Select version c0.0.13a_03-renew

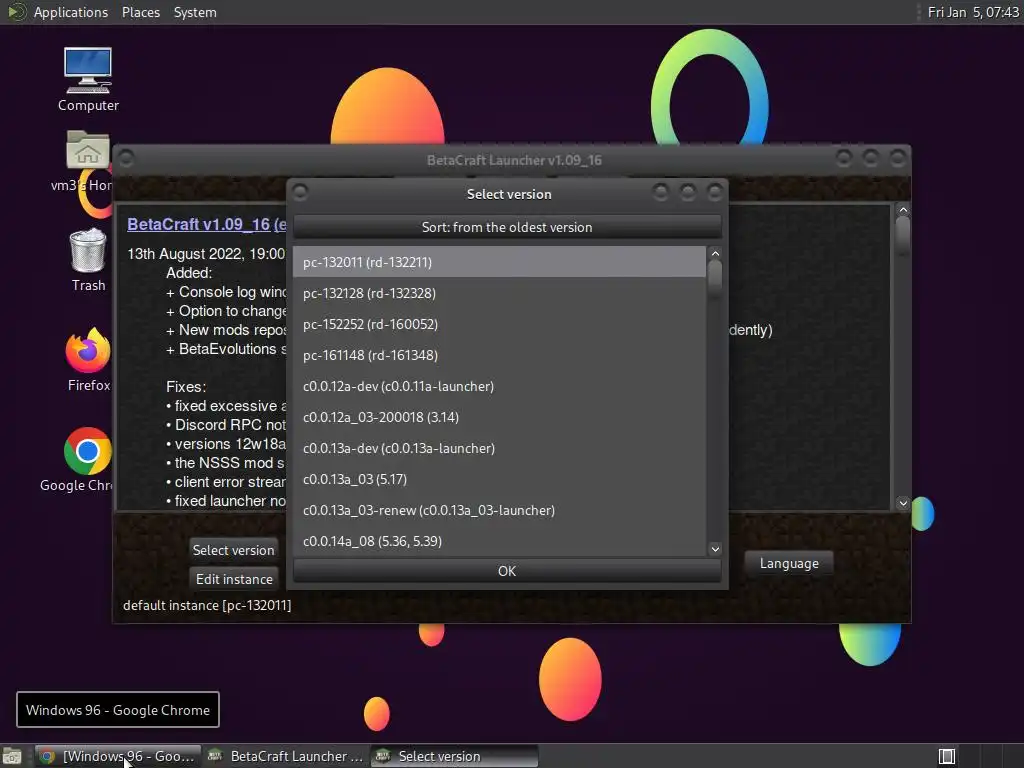499,510
